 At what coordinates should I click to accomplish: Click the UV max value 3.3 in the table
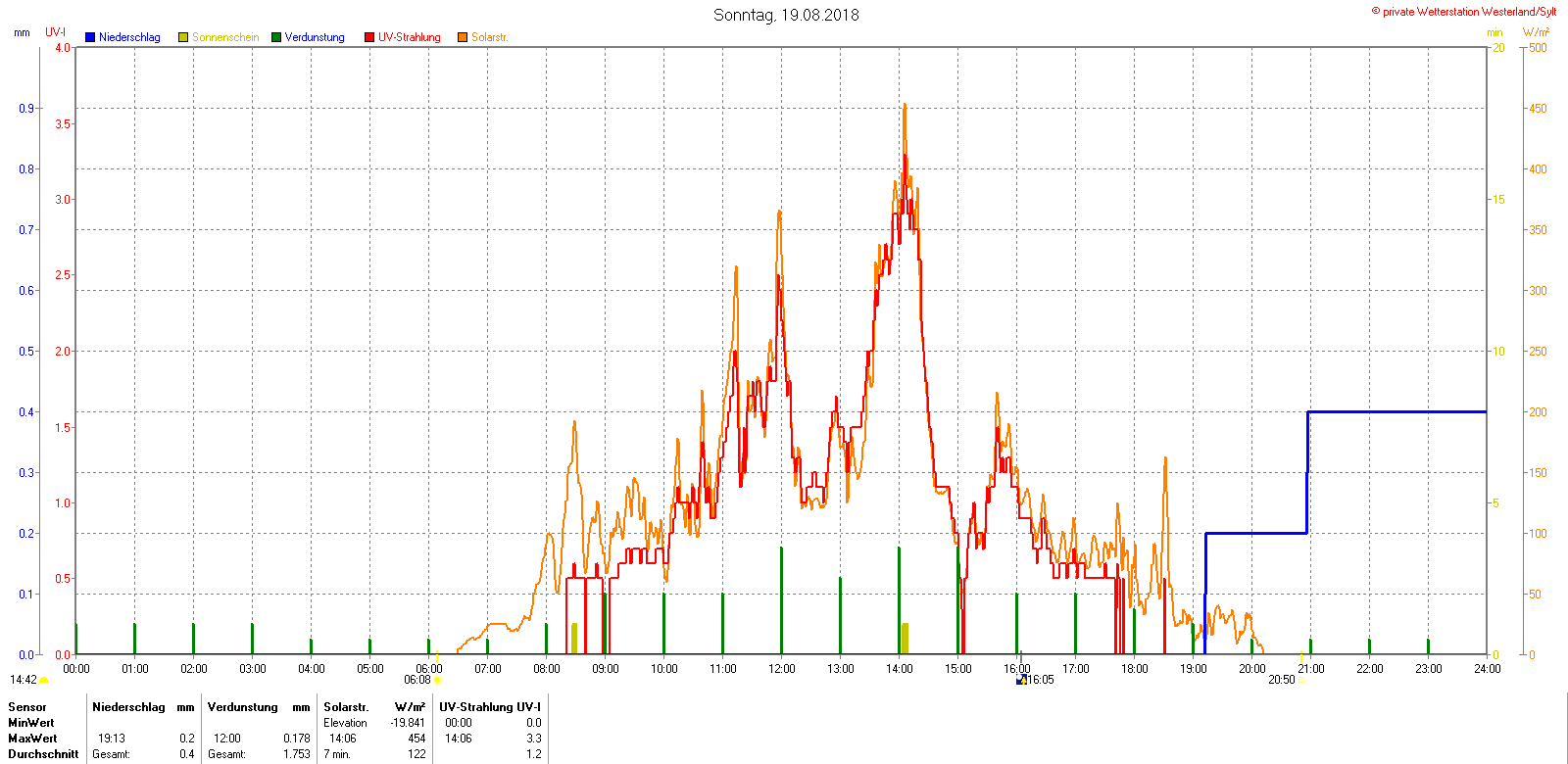point(534,739)
